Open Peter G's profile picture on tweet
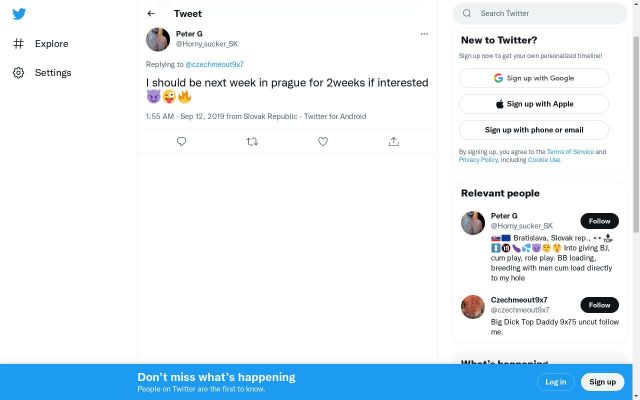The width and height of the screenshot is (640, 400). 158,39
